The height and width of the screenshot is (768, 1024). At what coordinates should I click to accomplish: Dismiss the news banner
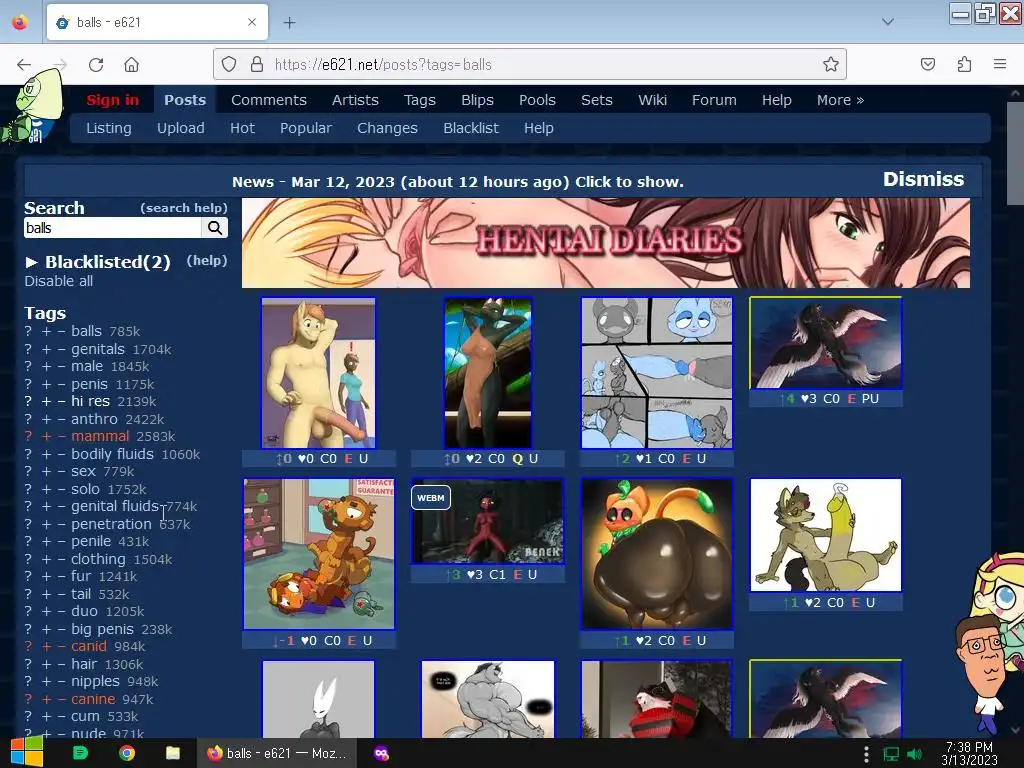click(923, 179)
